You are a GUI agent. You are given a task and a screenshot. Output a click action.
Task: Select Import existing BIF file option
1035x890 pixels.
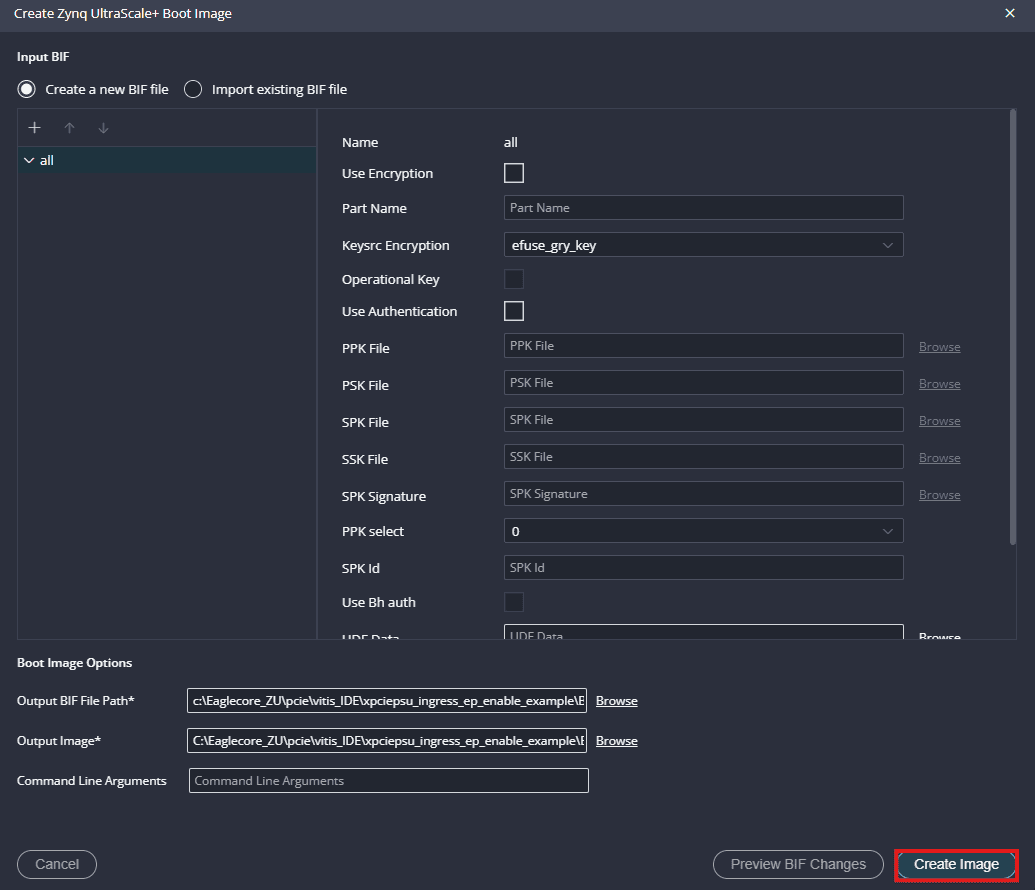(193, 89)
